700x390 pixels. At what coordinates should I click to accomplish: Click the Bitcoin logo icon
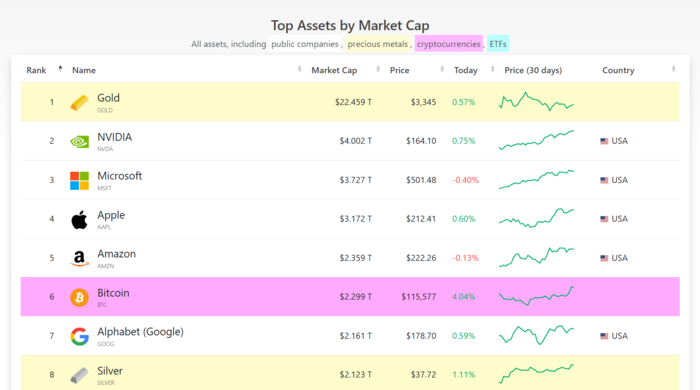coord(79,297)
